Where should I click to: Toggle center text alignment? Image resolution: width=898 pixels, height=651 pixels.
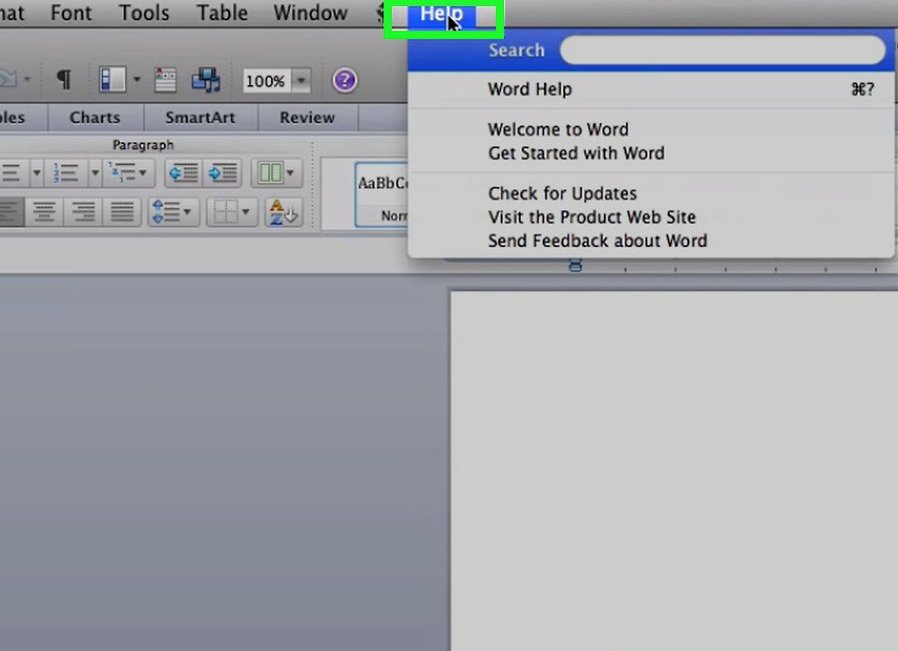[x=44, y=212]
